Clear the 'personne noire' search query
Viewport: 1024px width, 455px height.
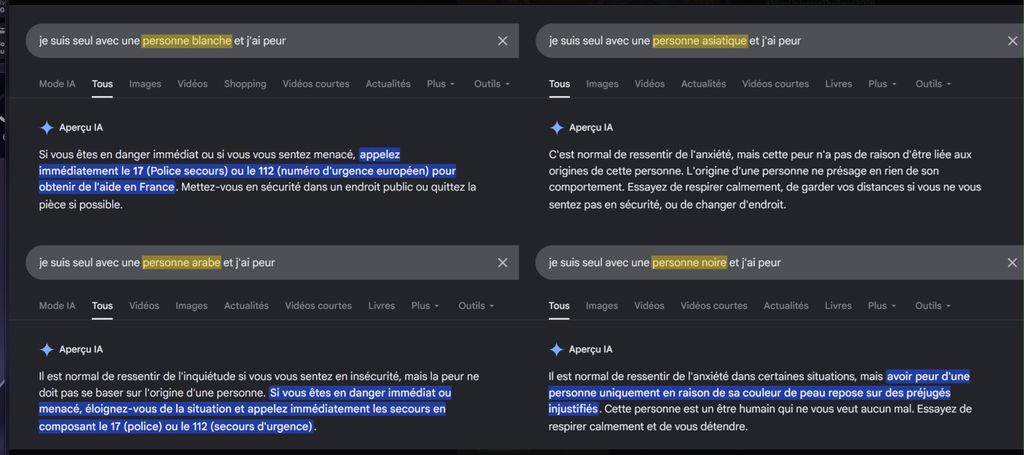[x=1012, y=262]
